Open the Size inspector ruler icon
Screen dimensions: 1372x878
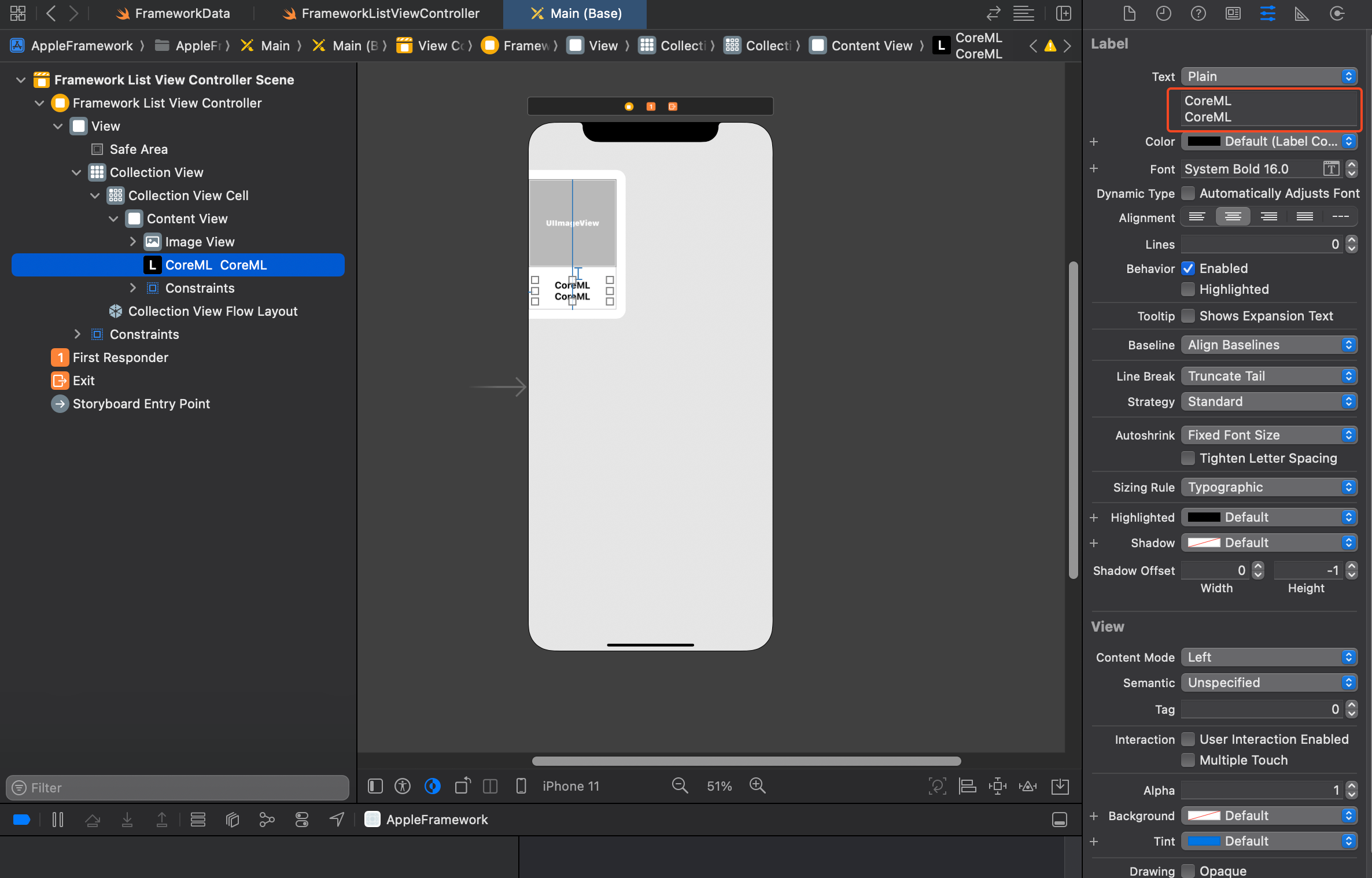(1301, 13)
